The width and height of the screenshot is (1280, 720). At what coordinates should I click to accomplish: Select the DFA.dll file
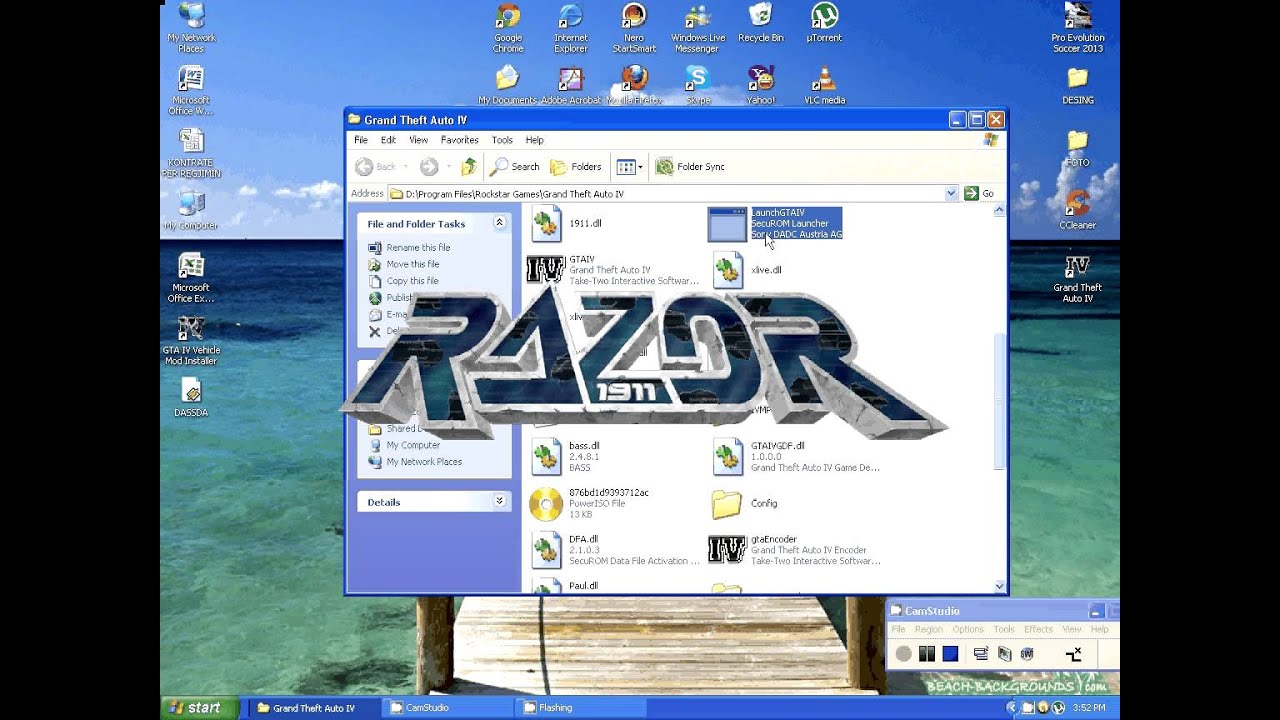(614, 550)
